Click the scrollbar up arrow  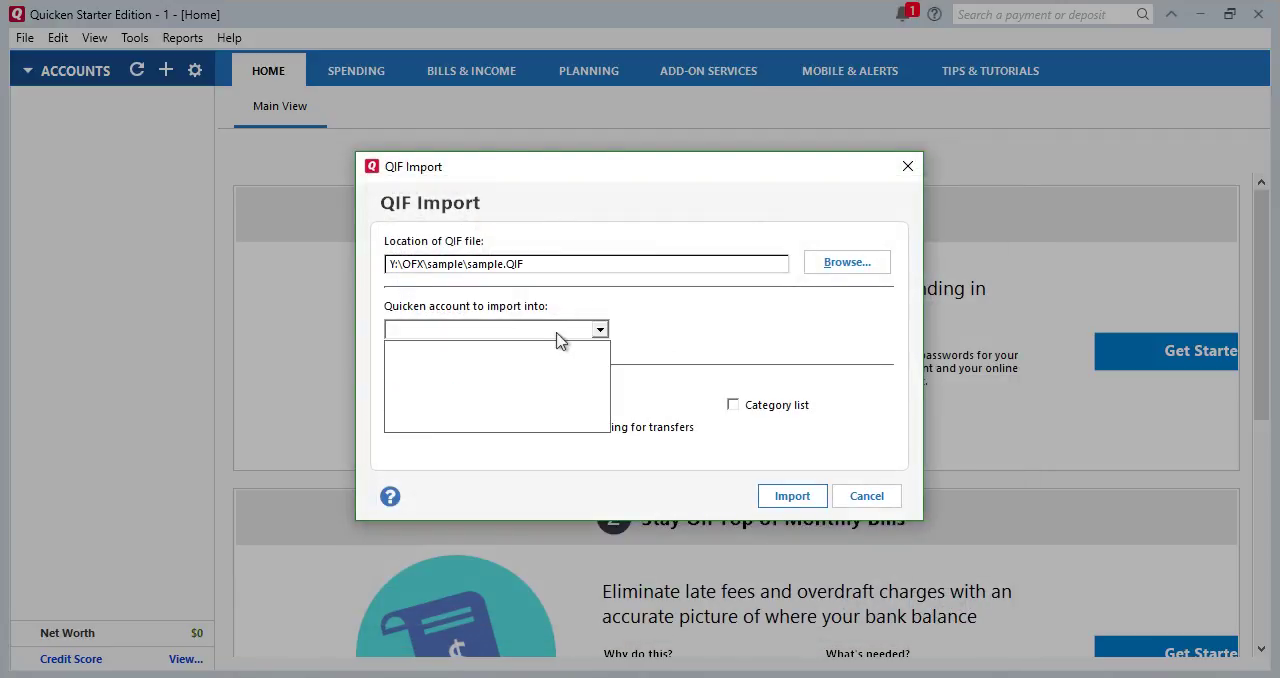(x=1261, y=182)
